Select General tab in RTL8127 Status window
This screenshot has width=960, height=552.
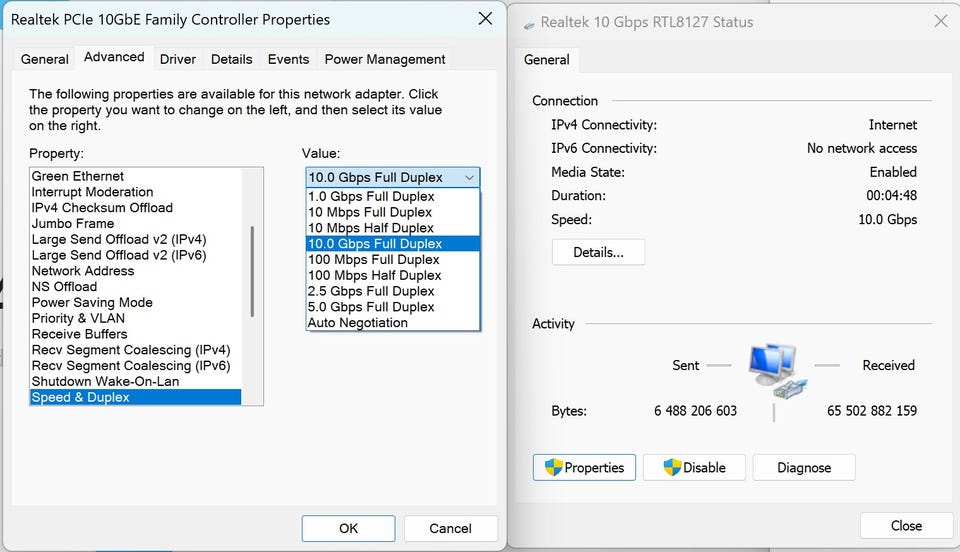pyautogui.click(x=546, y=59)
